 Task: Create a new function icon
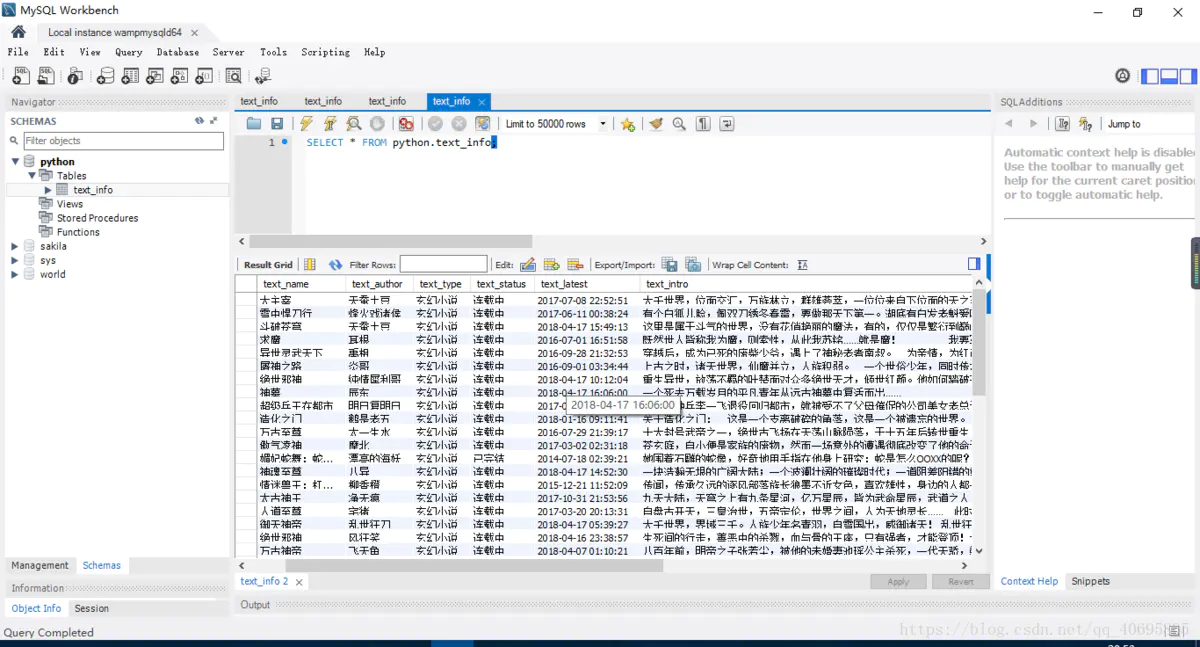pyautogui.click(x=205, y=76)
